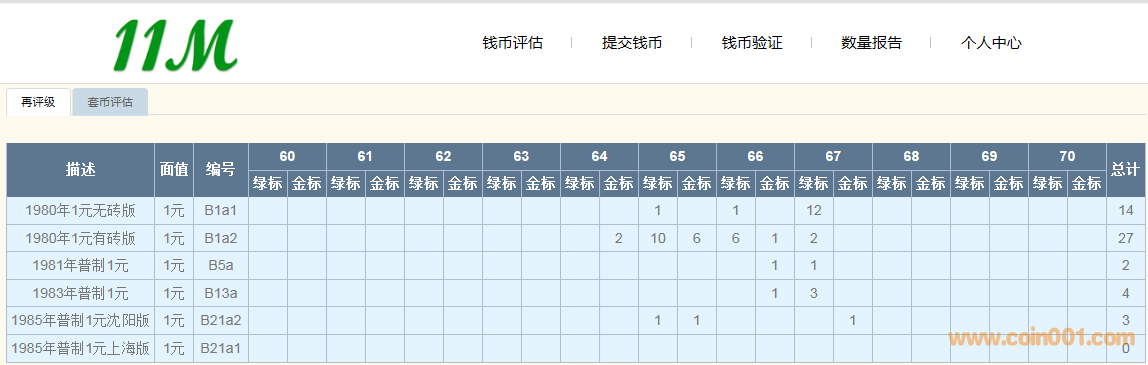Click the 1985年普制1元上海版 row description
The width and height of the screenshot is (1148, 365).
click(81, 348)
